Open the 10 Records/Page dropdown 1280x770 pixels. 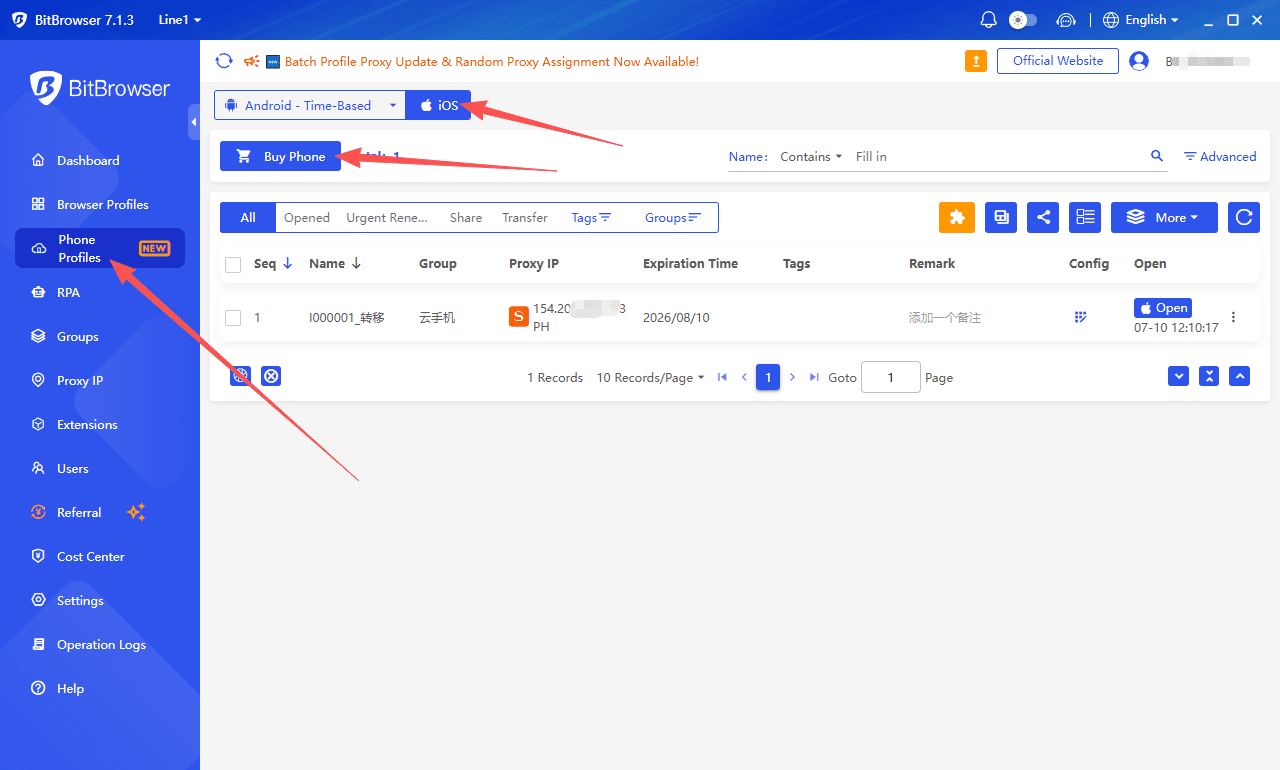pyautogui.click(x=651, y=378)
